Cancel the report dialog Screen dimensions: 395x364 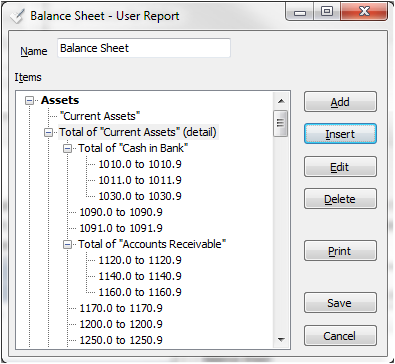click(340, 336)
